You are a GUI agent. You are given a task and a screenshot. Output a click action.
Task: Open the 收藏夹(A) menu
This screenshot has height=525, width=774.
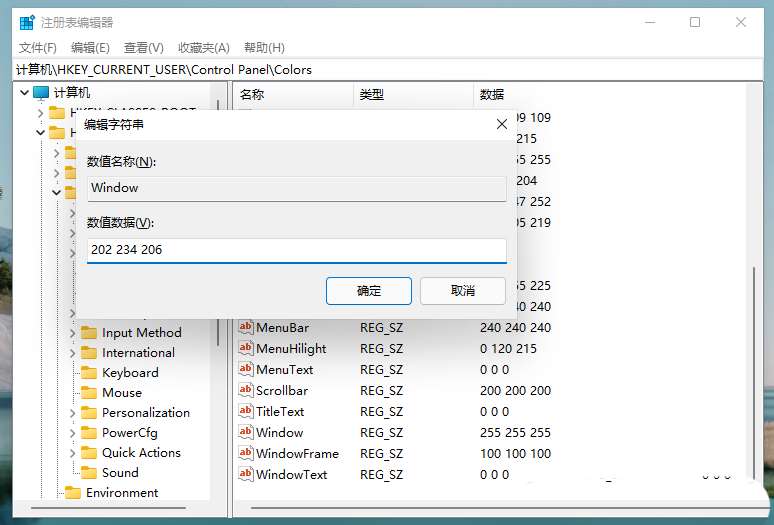tap(203, 48)
